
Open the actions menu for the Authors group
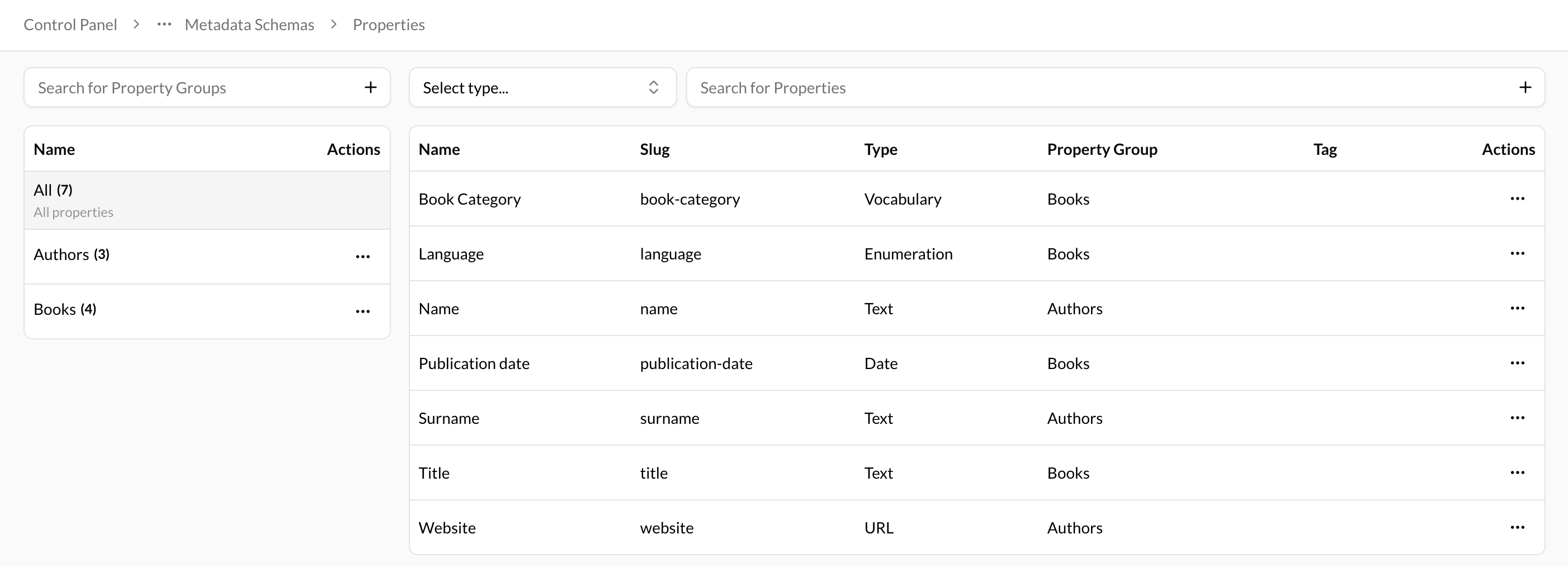[x=363, y=256]
